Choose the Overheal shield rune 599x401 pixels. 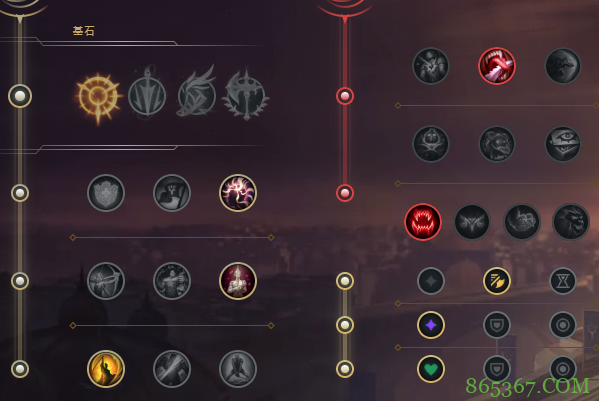click(106, 193)
